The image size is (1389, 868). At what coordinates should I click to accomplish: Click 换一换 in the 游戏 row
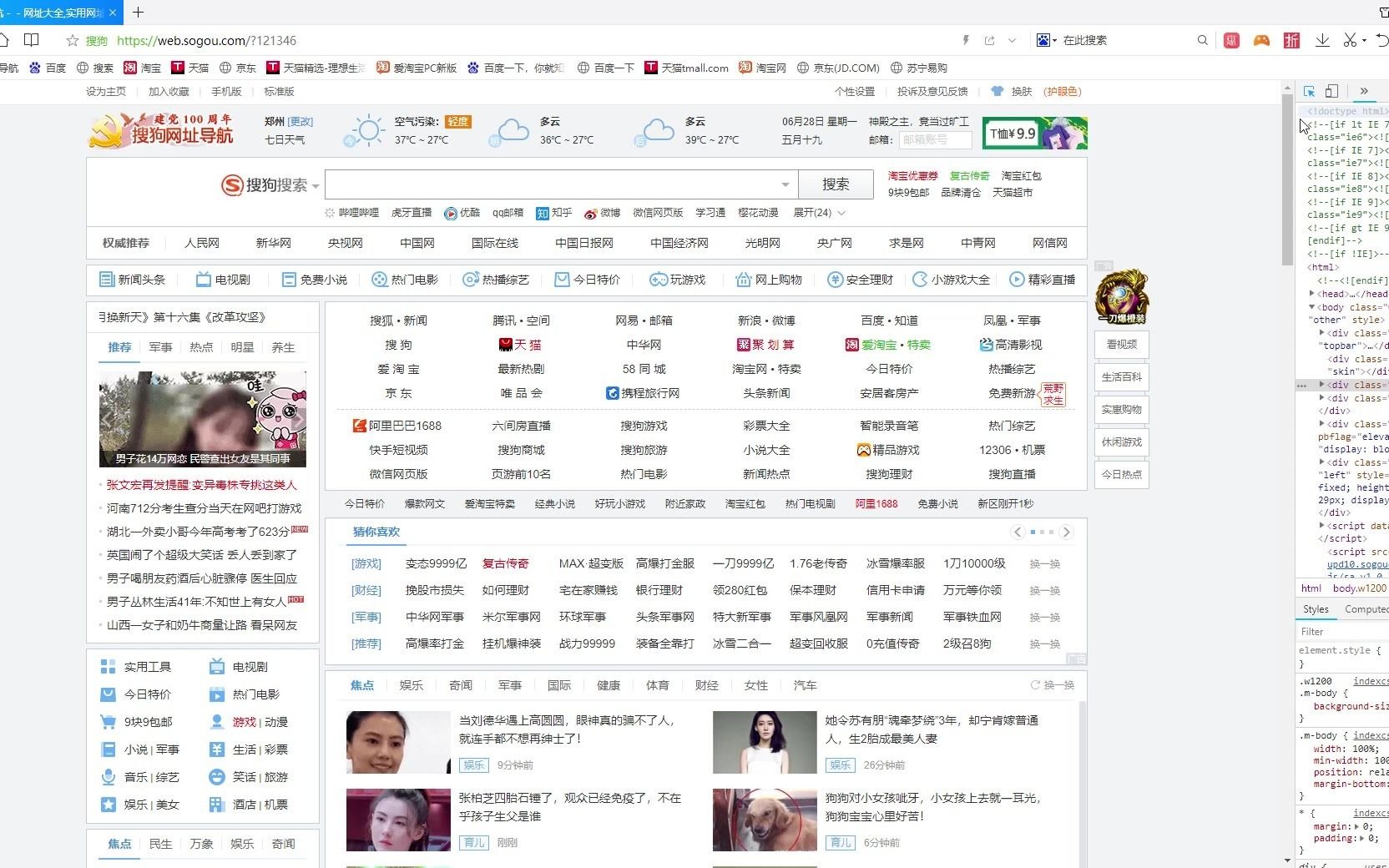(x=1045, y=564)
